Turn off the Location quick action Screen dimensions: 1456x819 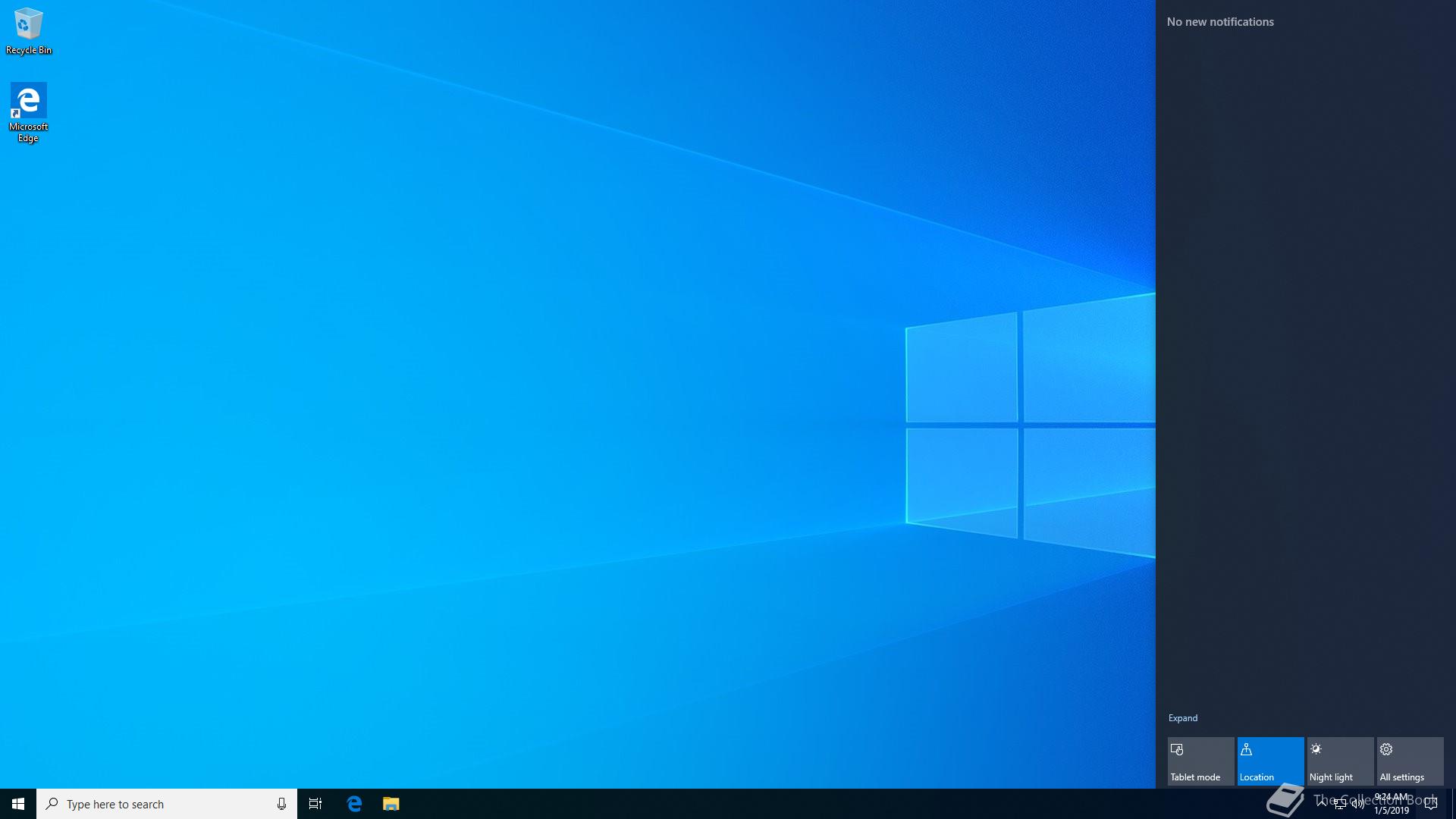click(1270, 761)
